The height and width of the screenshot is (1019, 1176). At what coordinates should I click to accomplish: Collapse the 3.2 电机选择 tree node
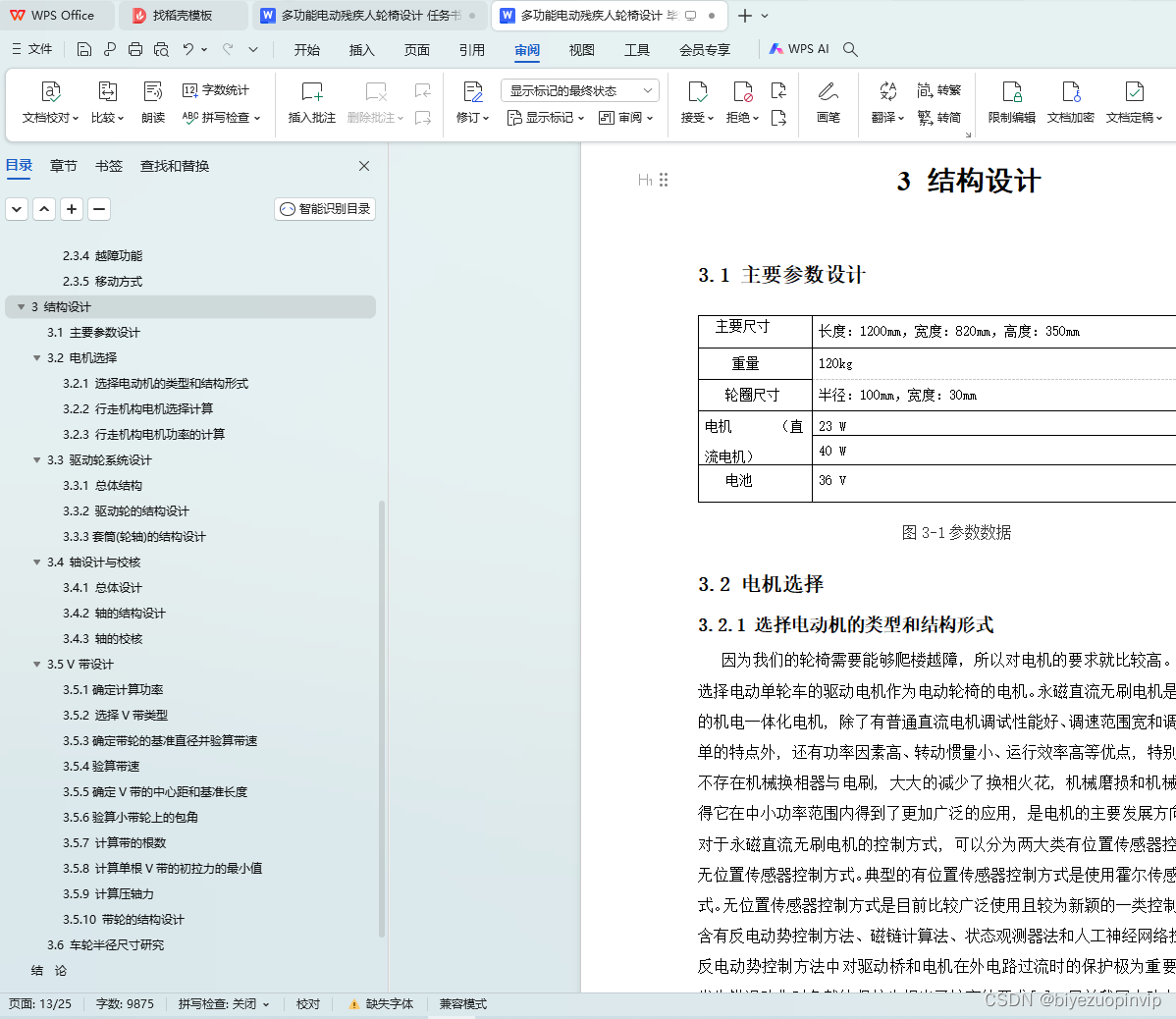point(36,357)
